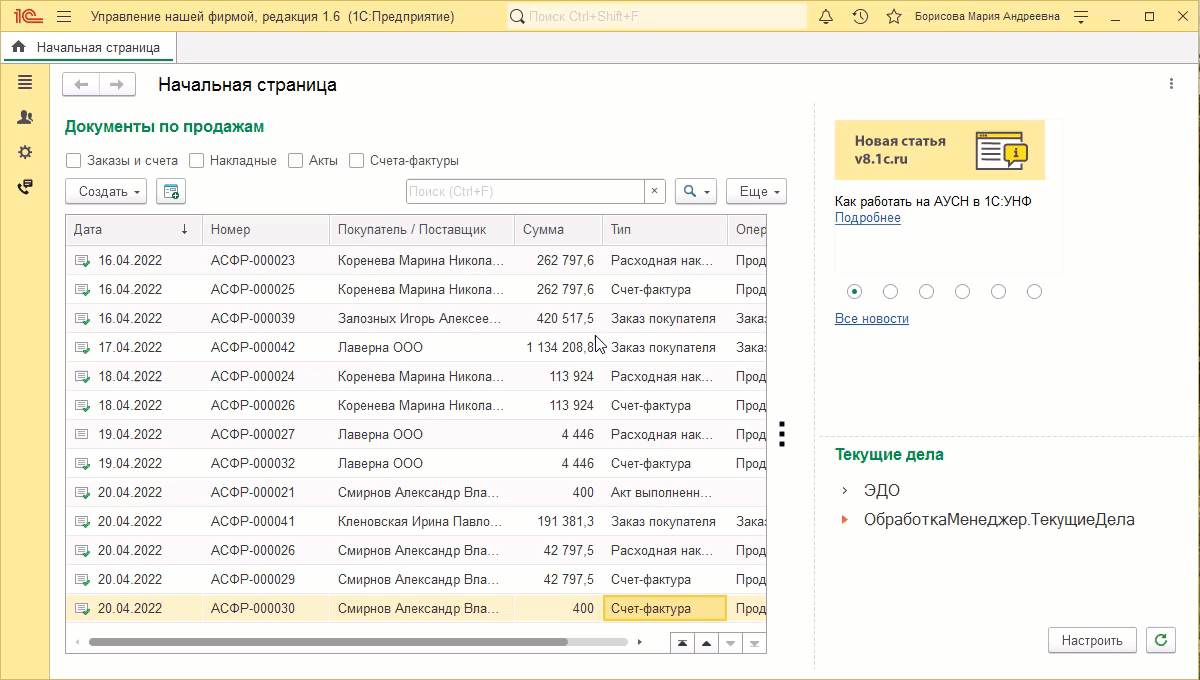
Task: Click the refresh icon next to Настроить
Action: [1161, 641]
